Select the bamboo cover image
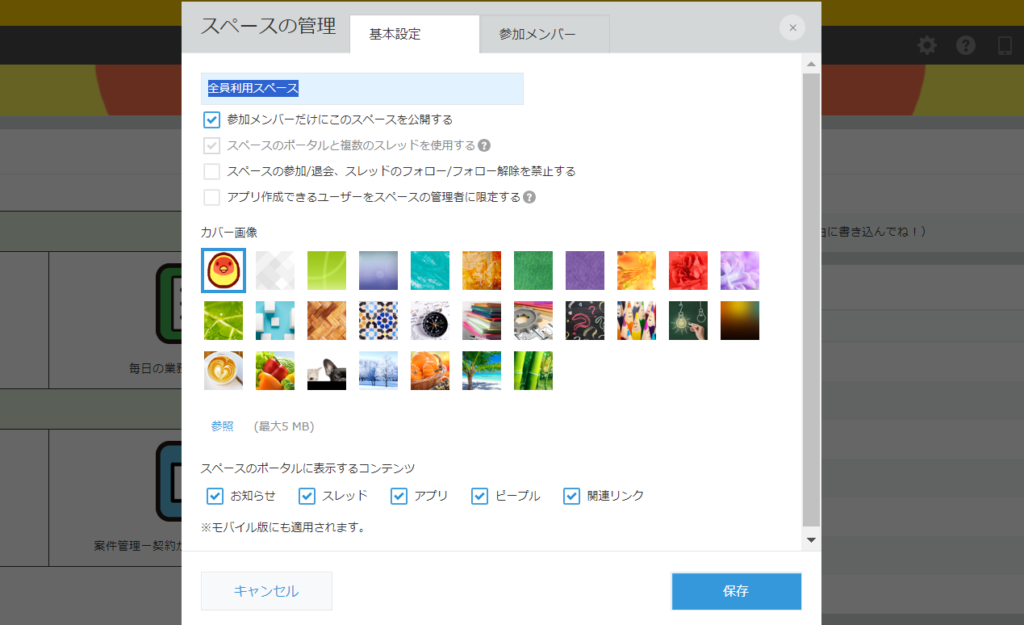The width and height of the screenshot is (1024, 625). (x=533, y=370)
